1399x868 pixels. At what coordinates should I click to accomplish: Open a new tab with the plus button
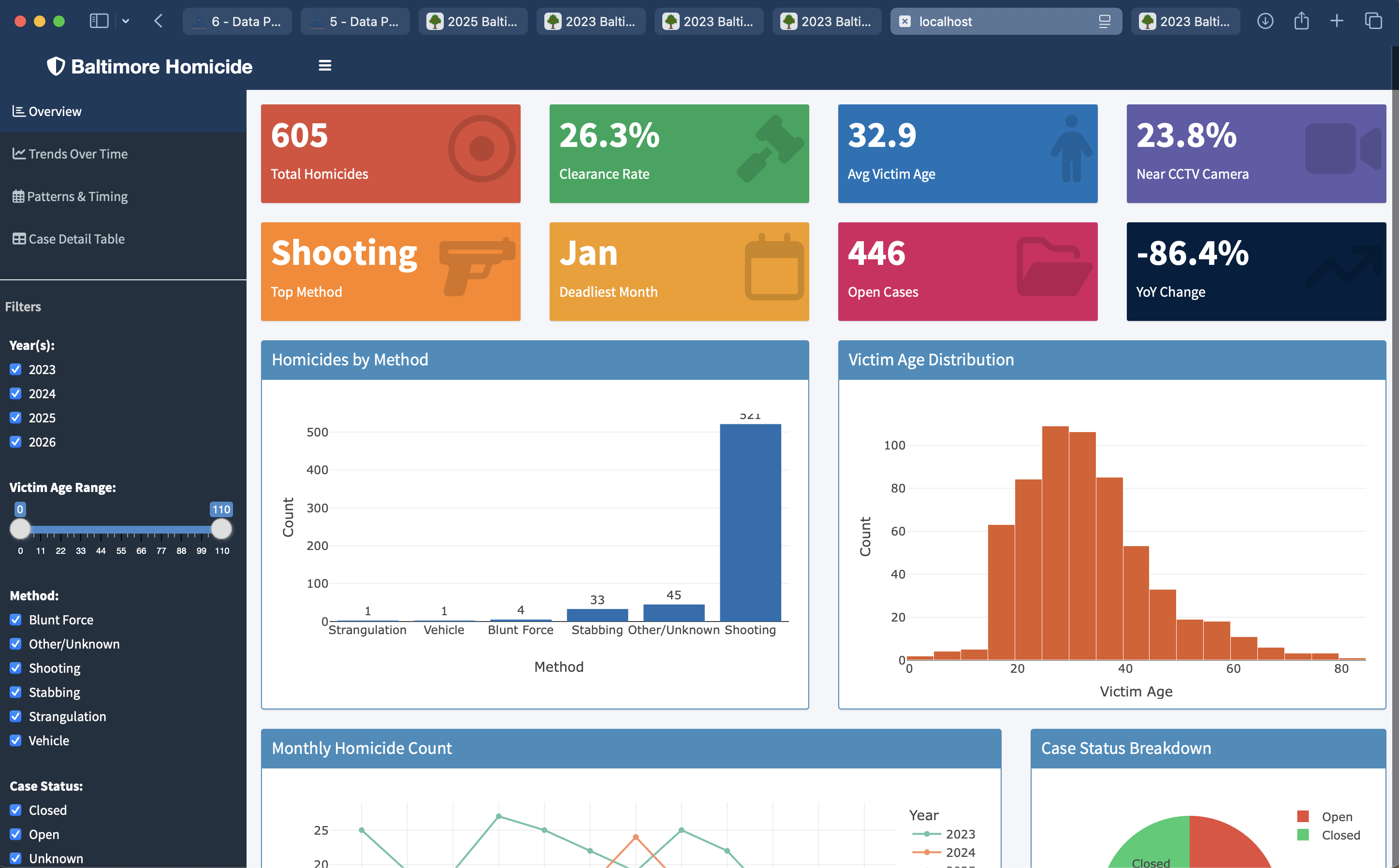click(x=1337, y=21)
